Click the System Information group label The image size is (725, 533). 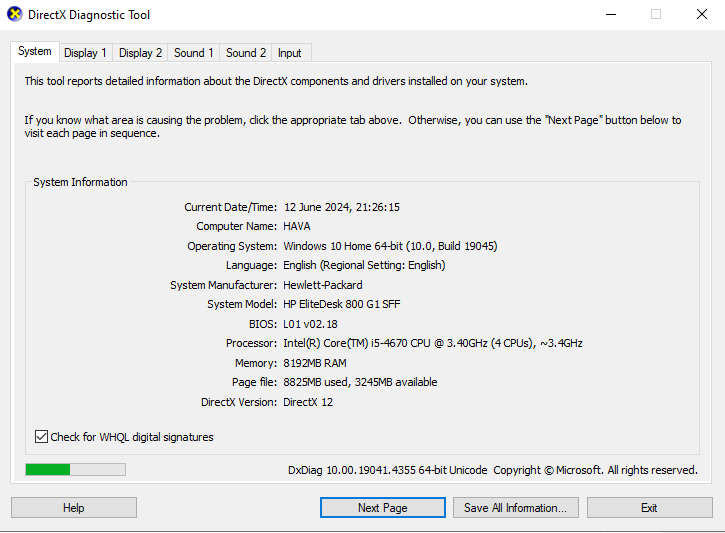click(x=80, y=182)
